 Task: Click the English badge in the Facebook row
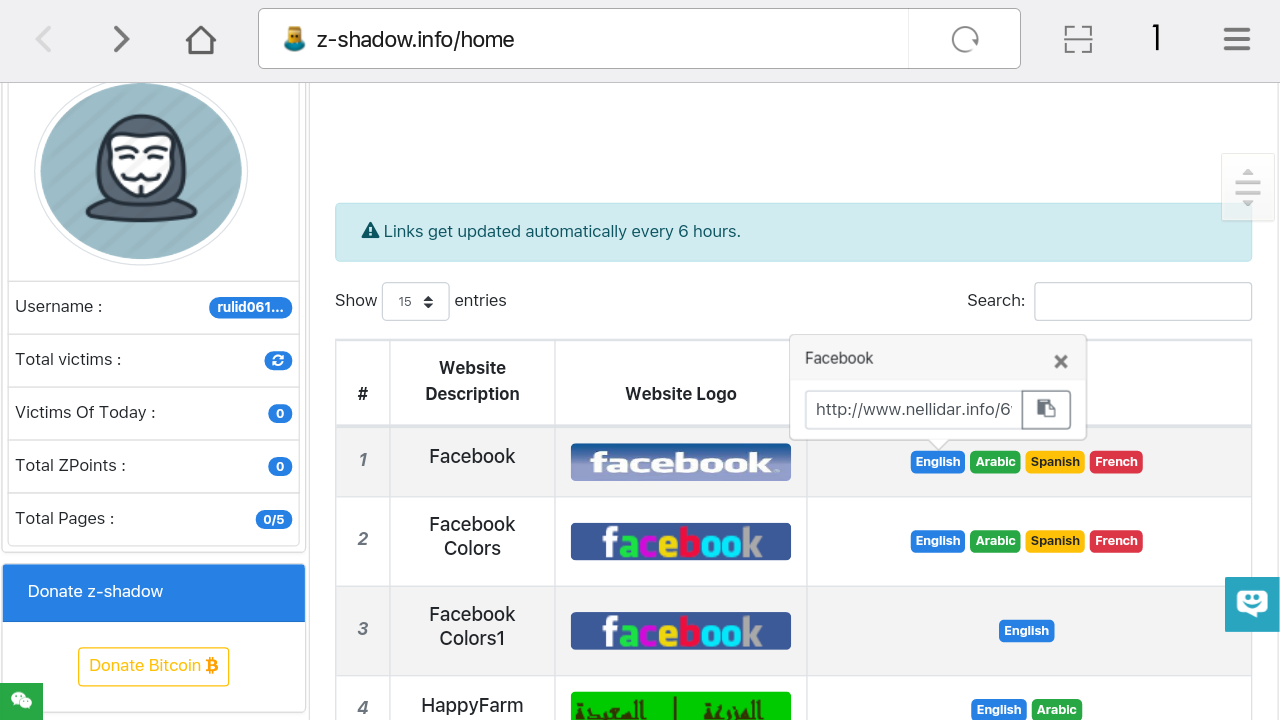pyautogui.click(x=938, y=462)
